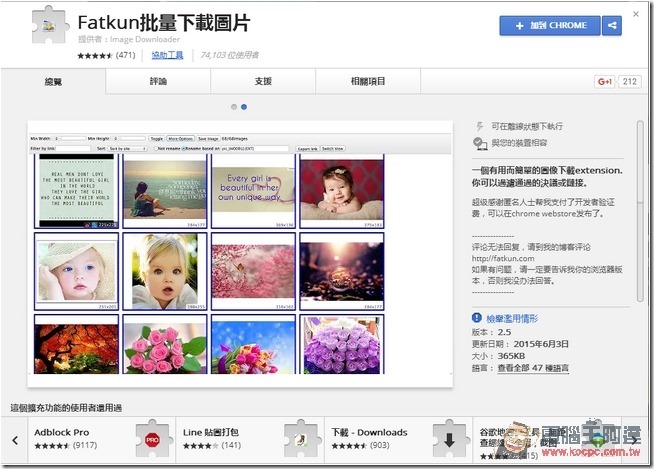Image resolution: width=654 pixels, height=469 pixels.
Task: Click the Google +1 button
Action: [x=604, y=81]
